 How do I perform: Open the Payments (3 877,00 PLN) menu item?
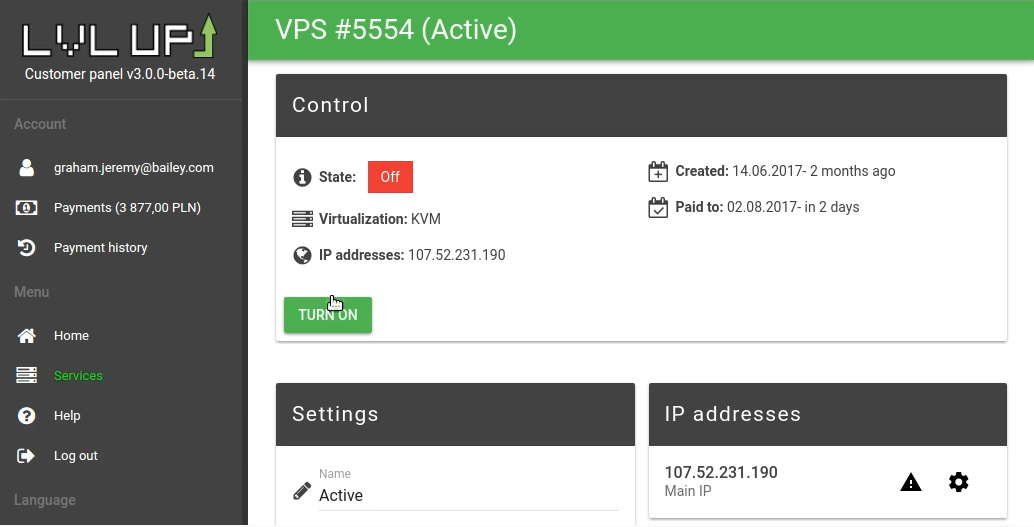tap(127, 208)
